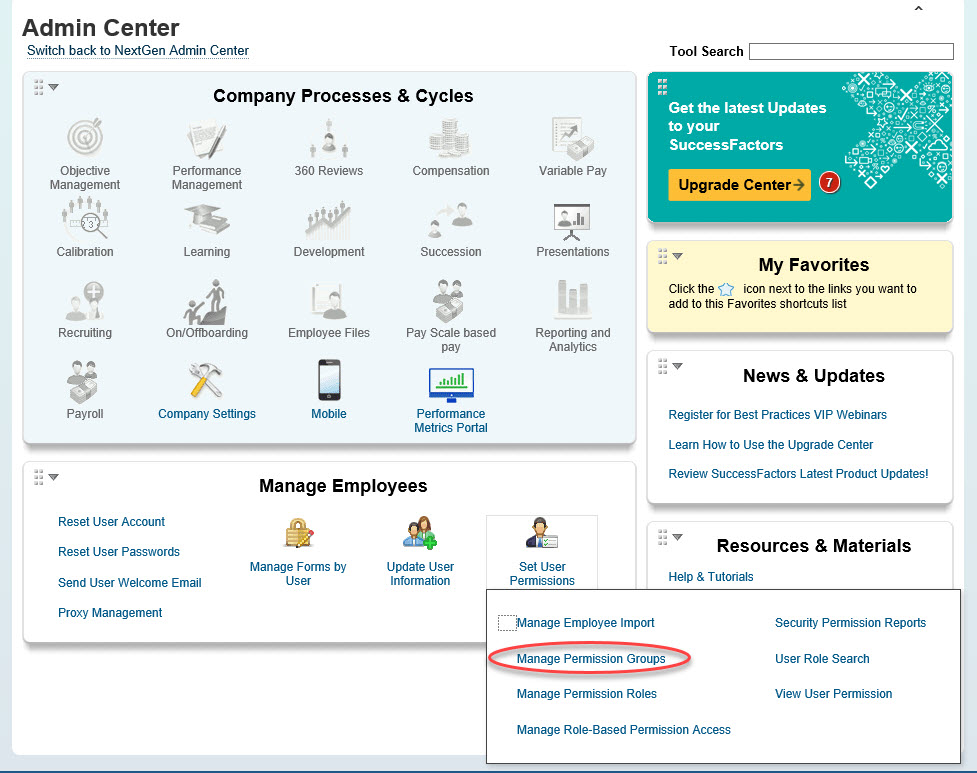The height and width of the screenshot is (773, 977).
Task: Focus the Tool Search input field
Action: (851, 52)
